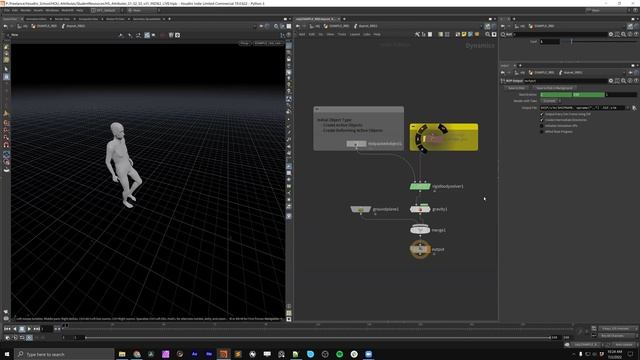Click the Windows search box
Image resolution: width=640 pixels, height=360 pixels.
point(64,354)
